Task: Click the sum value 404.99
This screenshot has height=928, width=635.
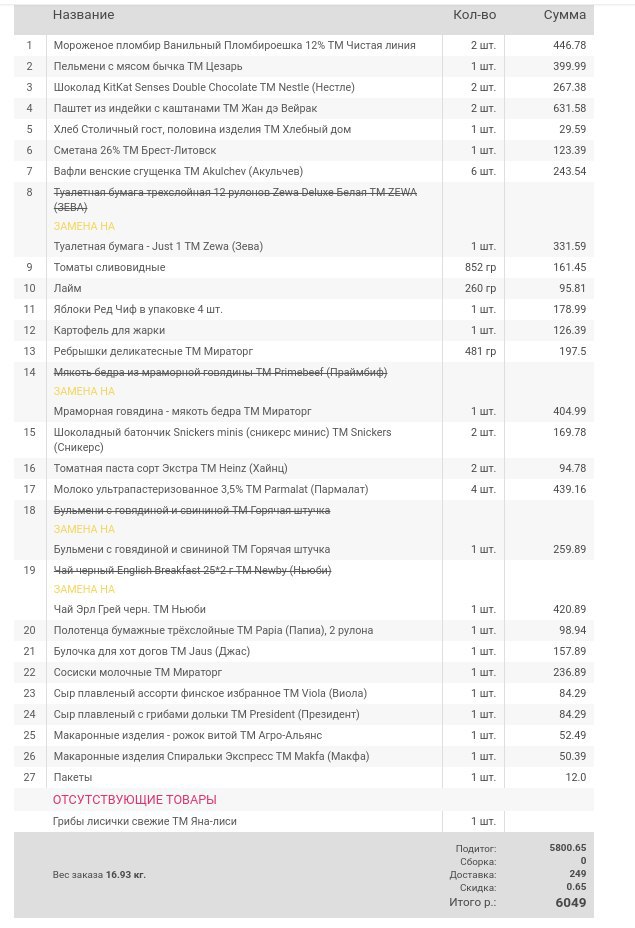Action: pos(569,411)
